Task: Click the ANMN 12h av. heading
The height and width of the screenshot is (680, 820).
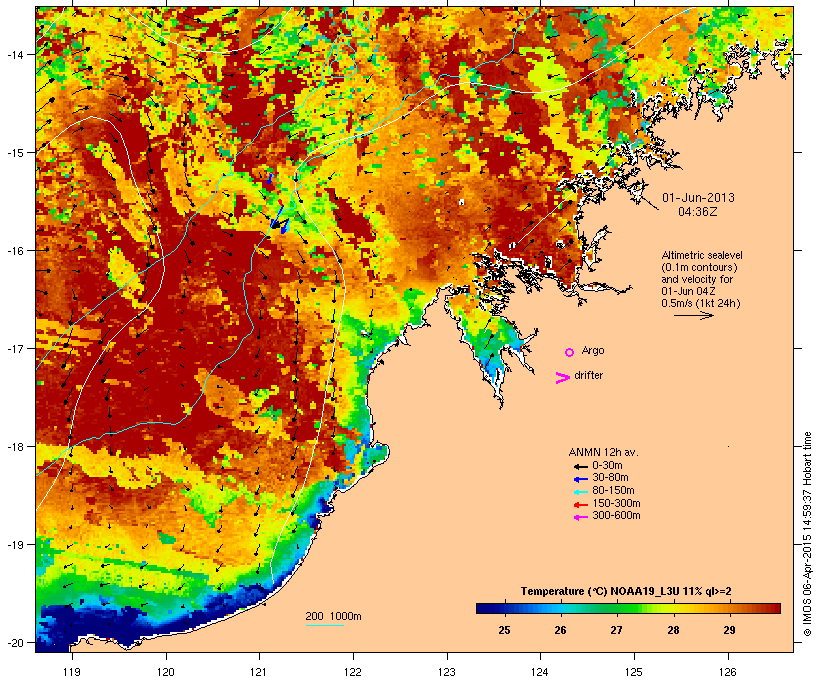Action: pos(603,452)
